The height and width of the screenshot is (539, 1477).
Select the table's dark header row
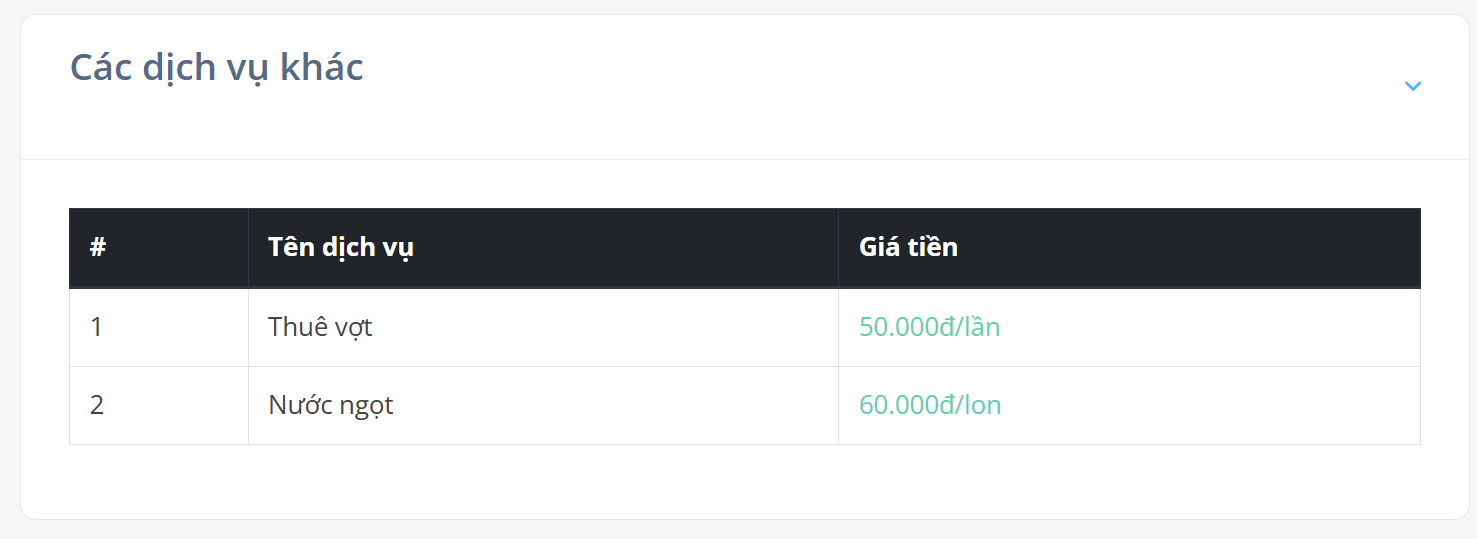click(745, 247)
